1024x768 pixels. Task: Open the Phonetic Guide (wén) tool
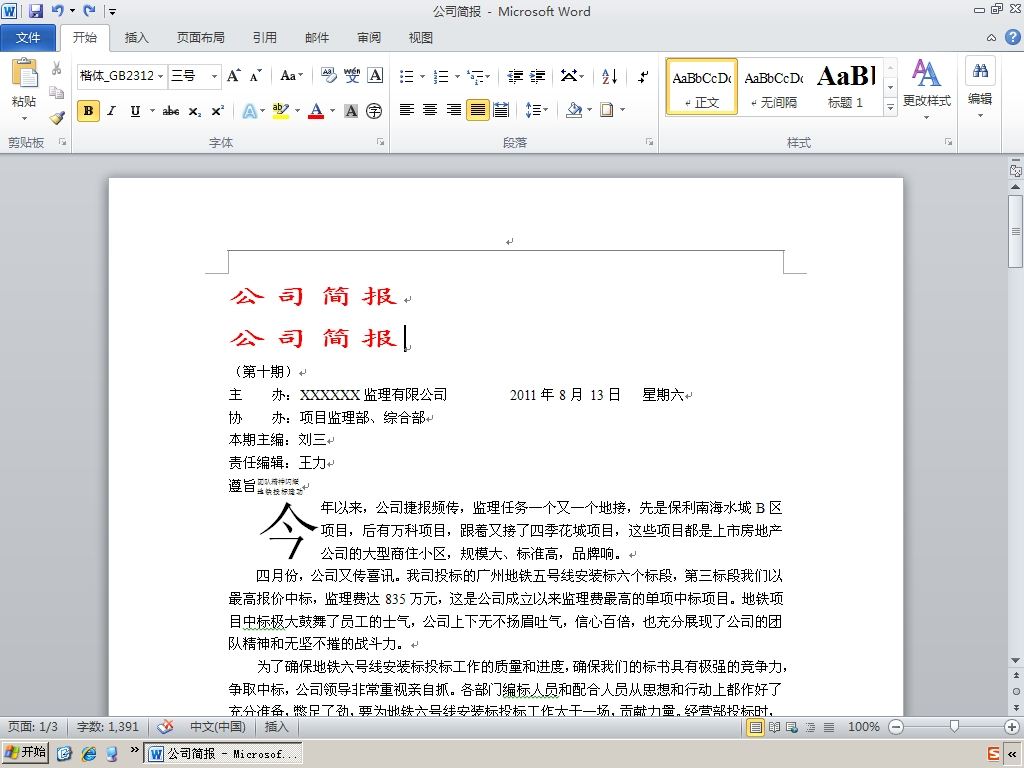click(x=352, y=76)
